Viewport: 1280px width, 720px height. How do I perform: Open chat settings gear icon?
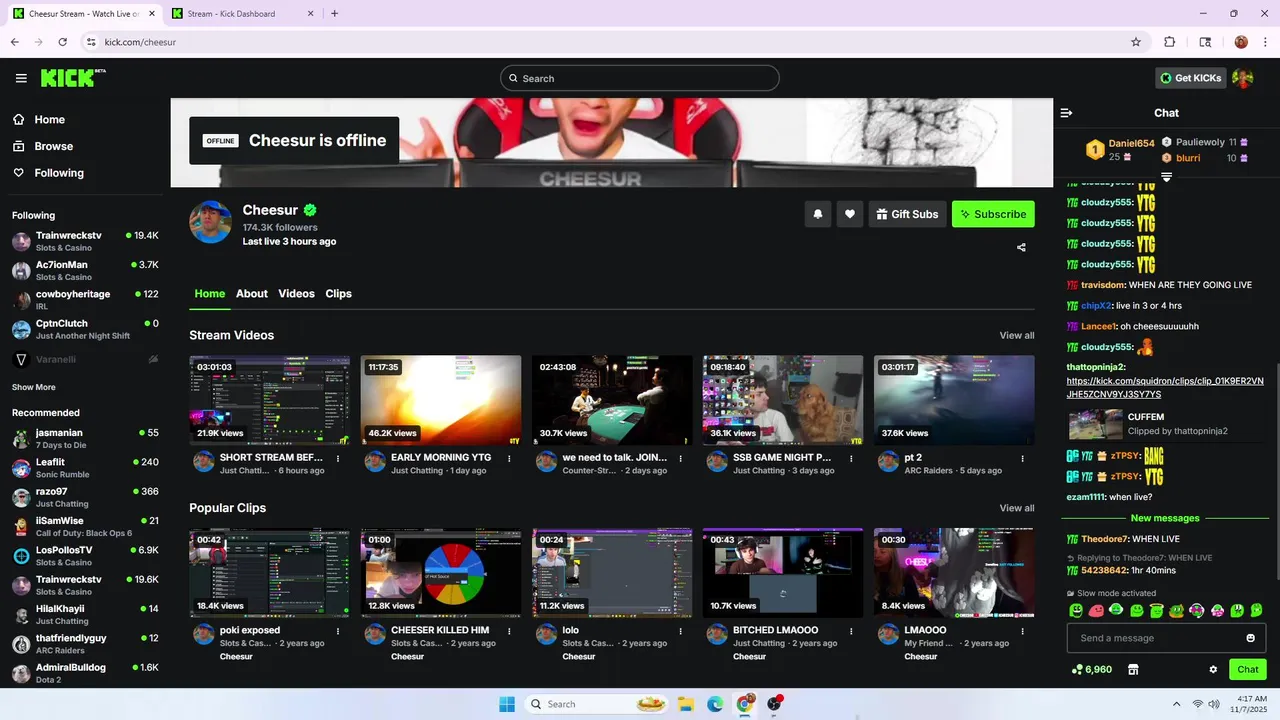[1213, 670]
